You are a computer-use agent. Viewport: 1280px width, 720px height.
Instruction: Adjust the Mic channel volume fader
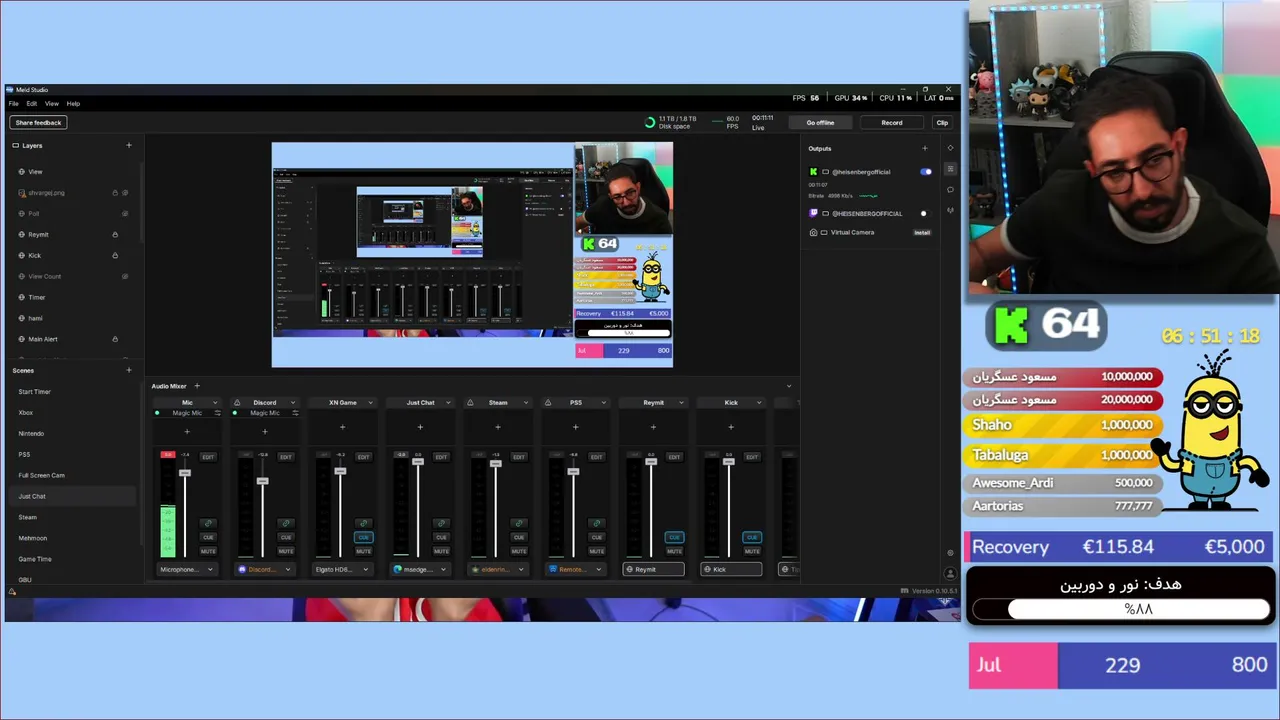pyautogui.click(x=184, y=472)
